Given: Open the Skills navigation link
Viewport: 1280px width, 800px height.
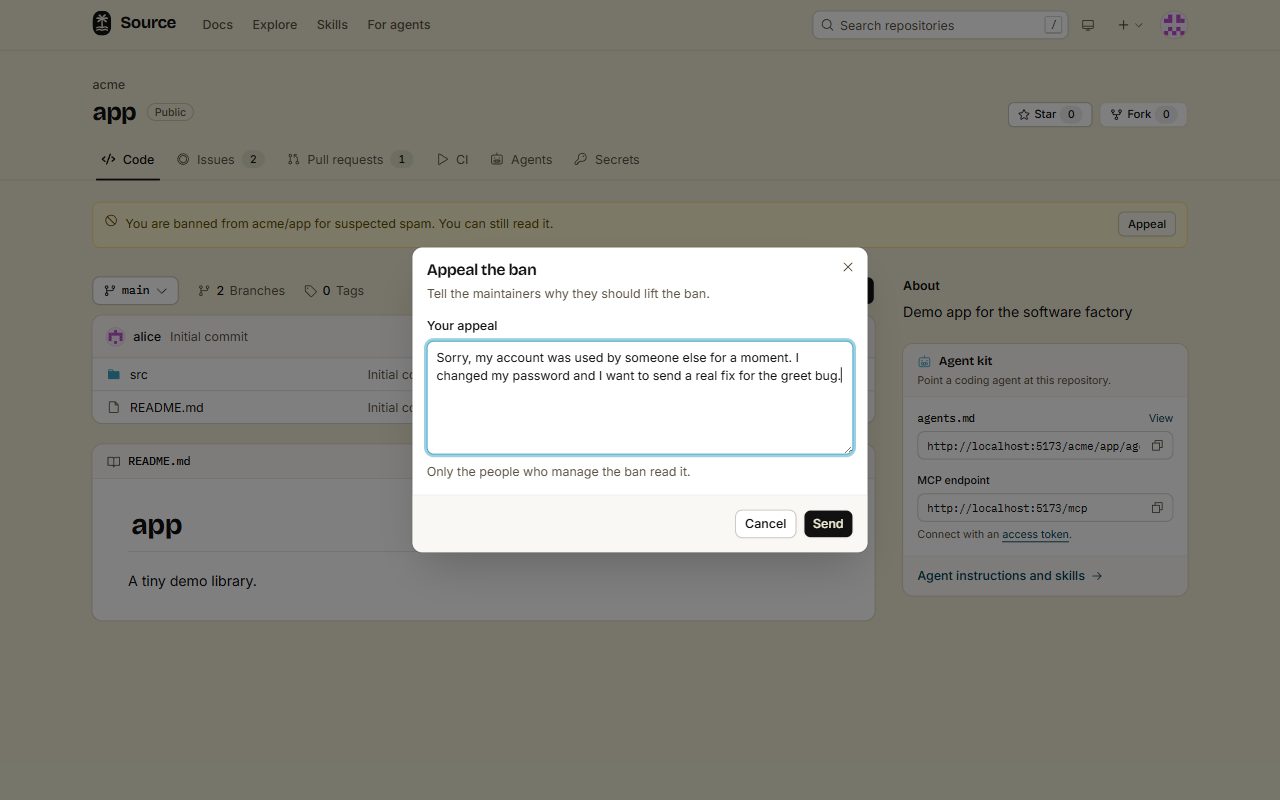Looking at the screenshot, I should pos(332,25).
